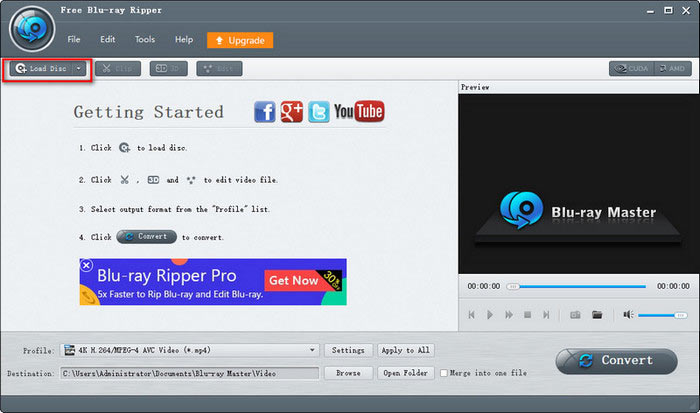This screenshot has height=413, width=700.
Task: Open the YouTube logo link
Action: [x=359, y=112]
